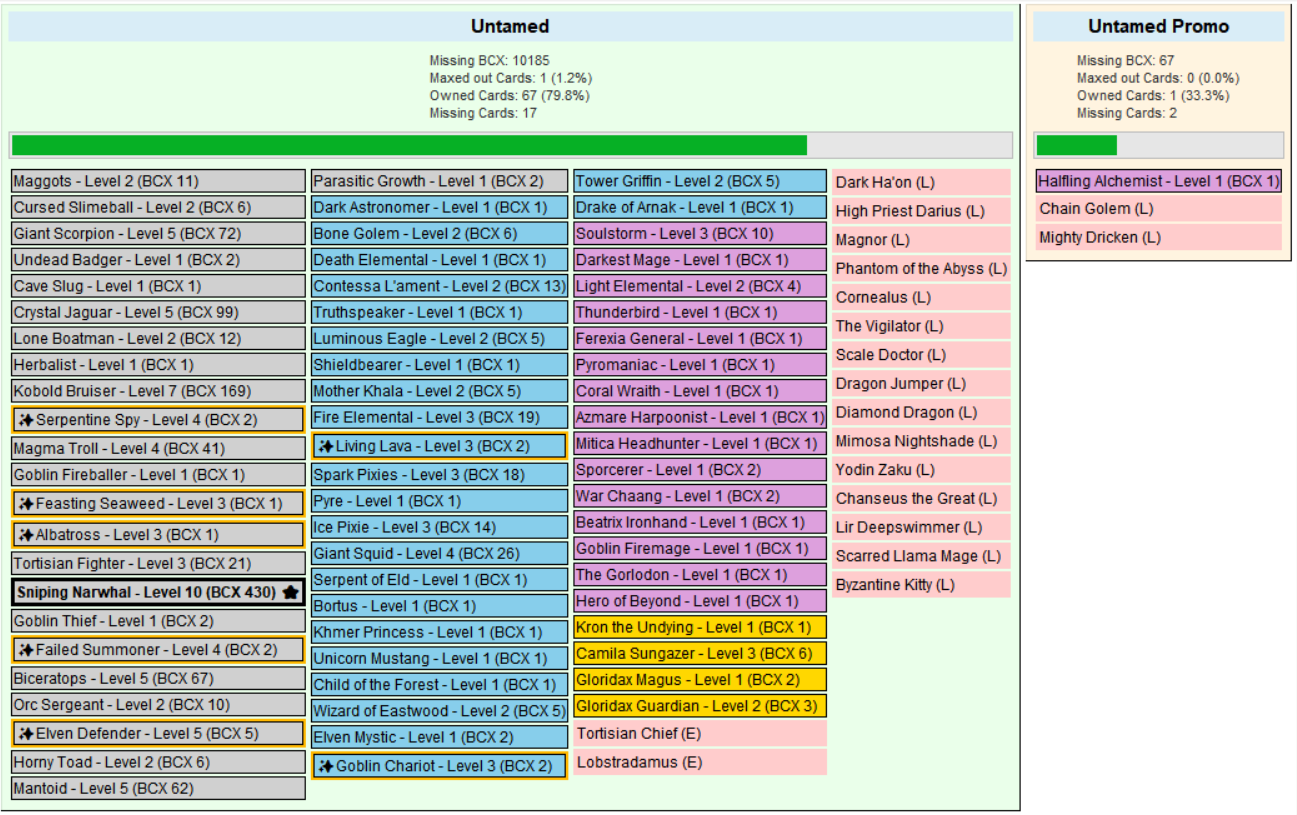The height and width of the screenshot is (815, 1297).
Task: Click the sparkle icon beside Living Lava
Action: pyautogui.click(x=326, y=446)
